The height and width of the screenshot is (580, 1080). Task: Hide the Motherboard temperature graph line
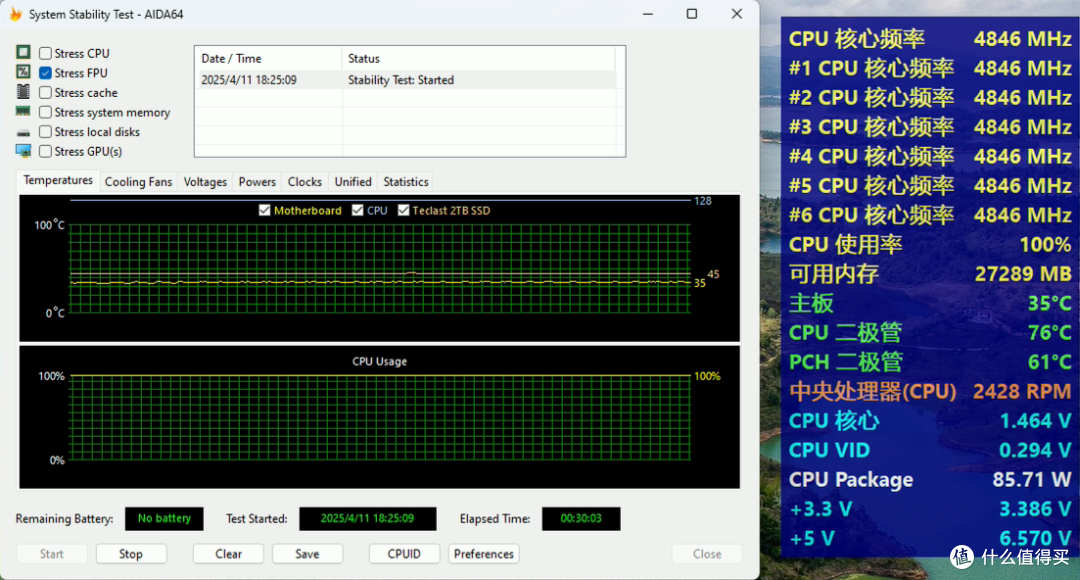[264, 210]
